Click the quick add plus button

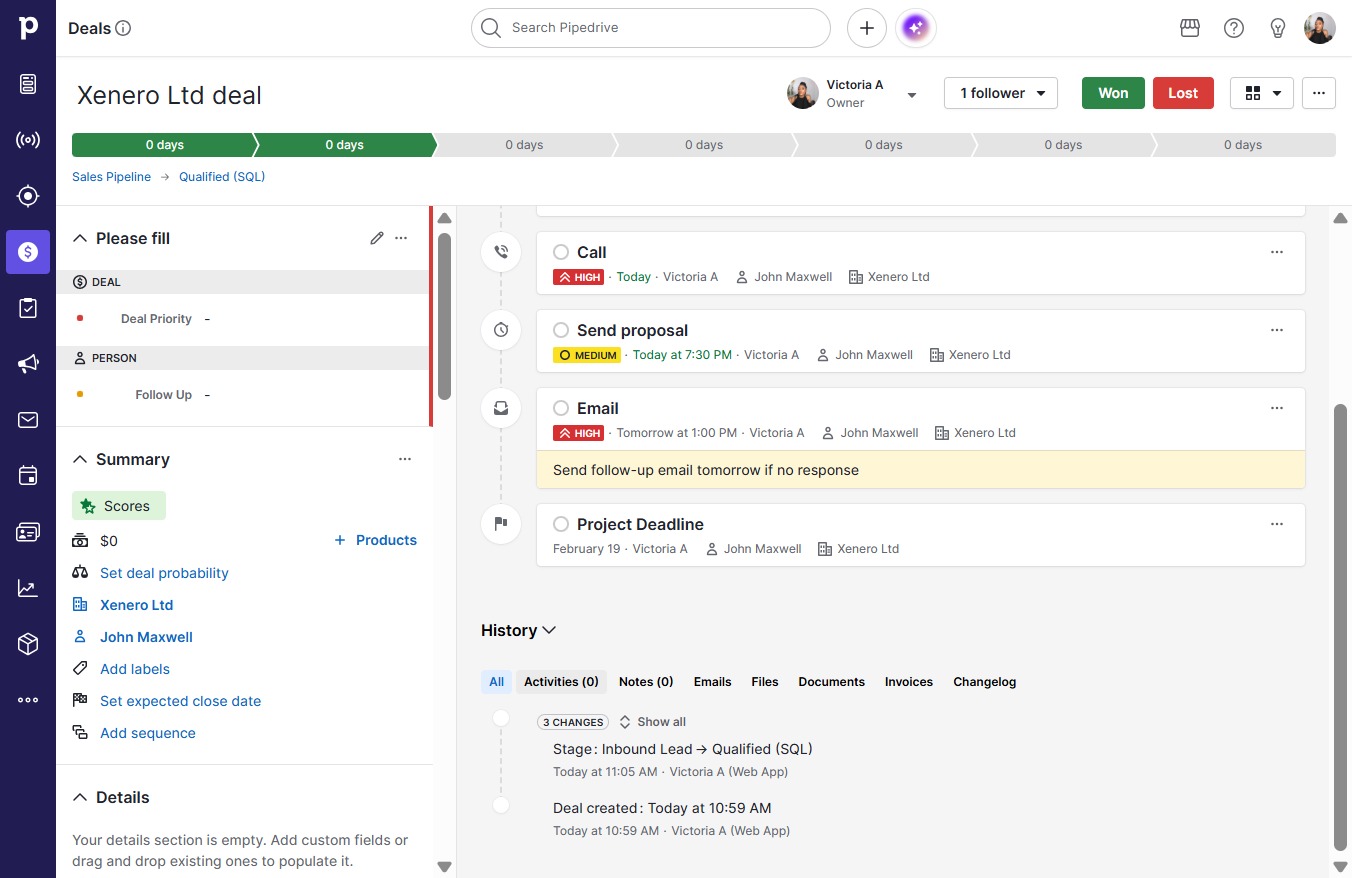coord(867,28)
